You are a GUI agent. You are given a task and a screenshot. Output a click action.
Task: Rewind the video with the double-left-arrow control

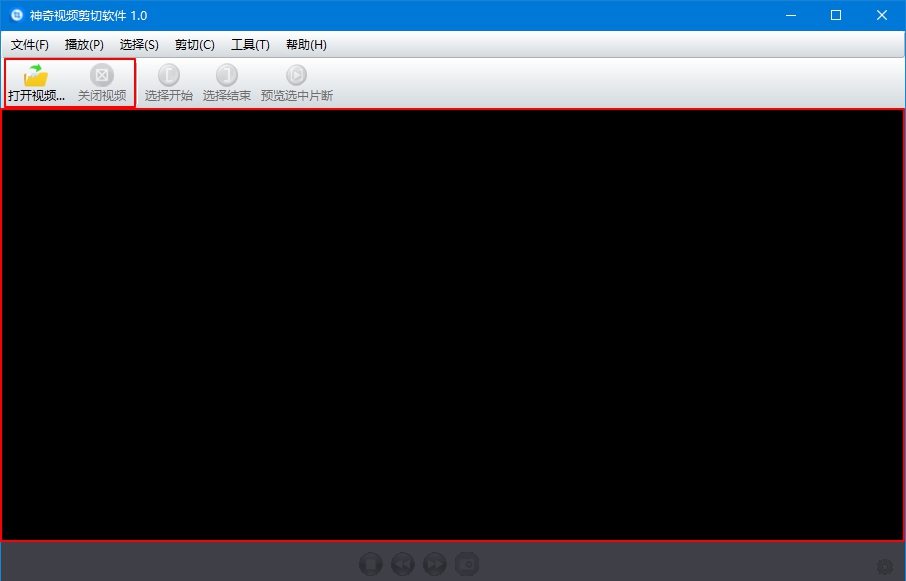(403, 563)
